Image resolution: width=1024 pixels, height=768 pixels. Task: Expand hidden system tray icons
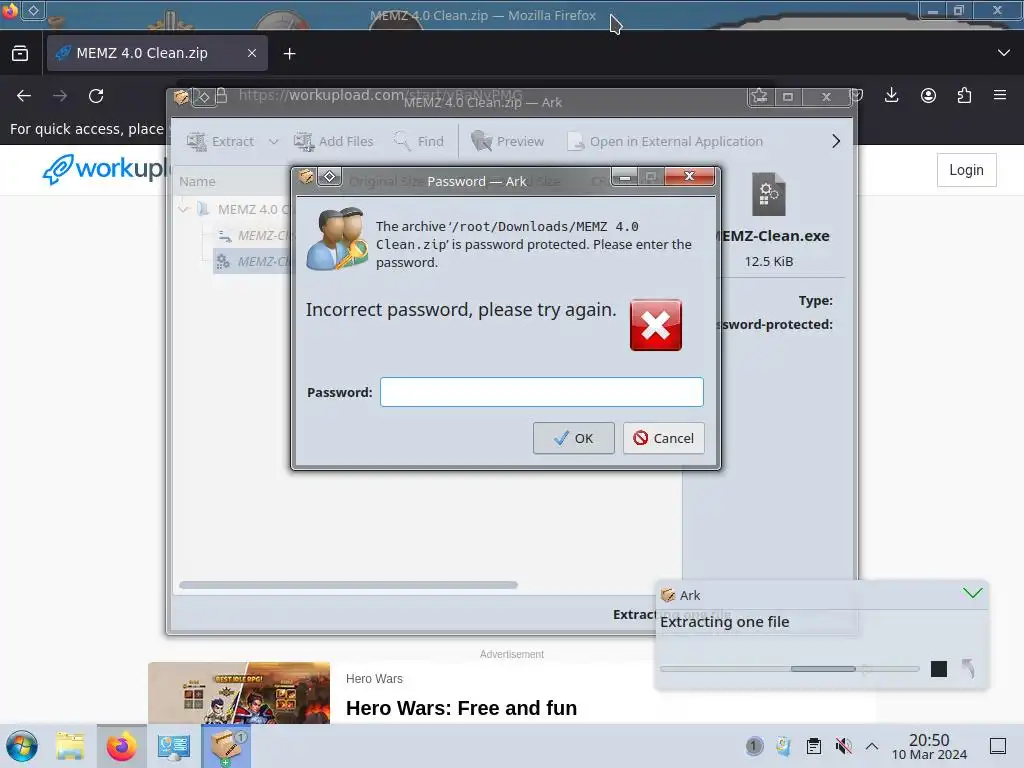click(x=872, y=746)
